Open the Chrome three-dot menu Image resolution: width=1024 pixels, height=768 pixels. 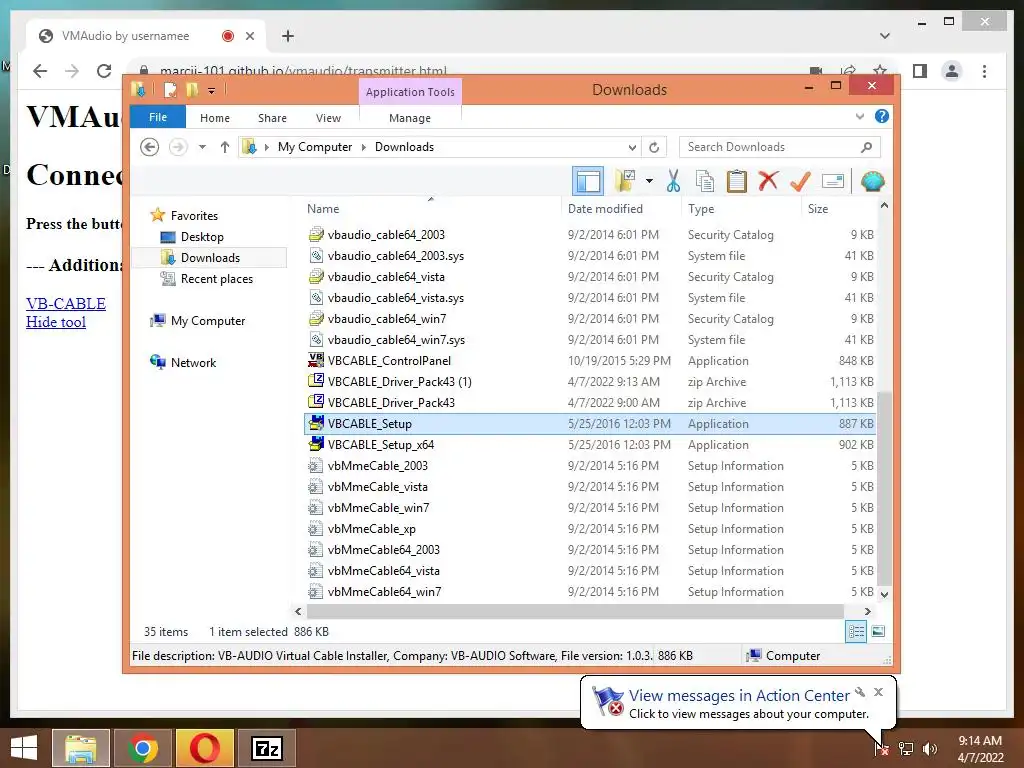tap(984, 71)
